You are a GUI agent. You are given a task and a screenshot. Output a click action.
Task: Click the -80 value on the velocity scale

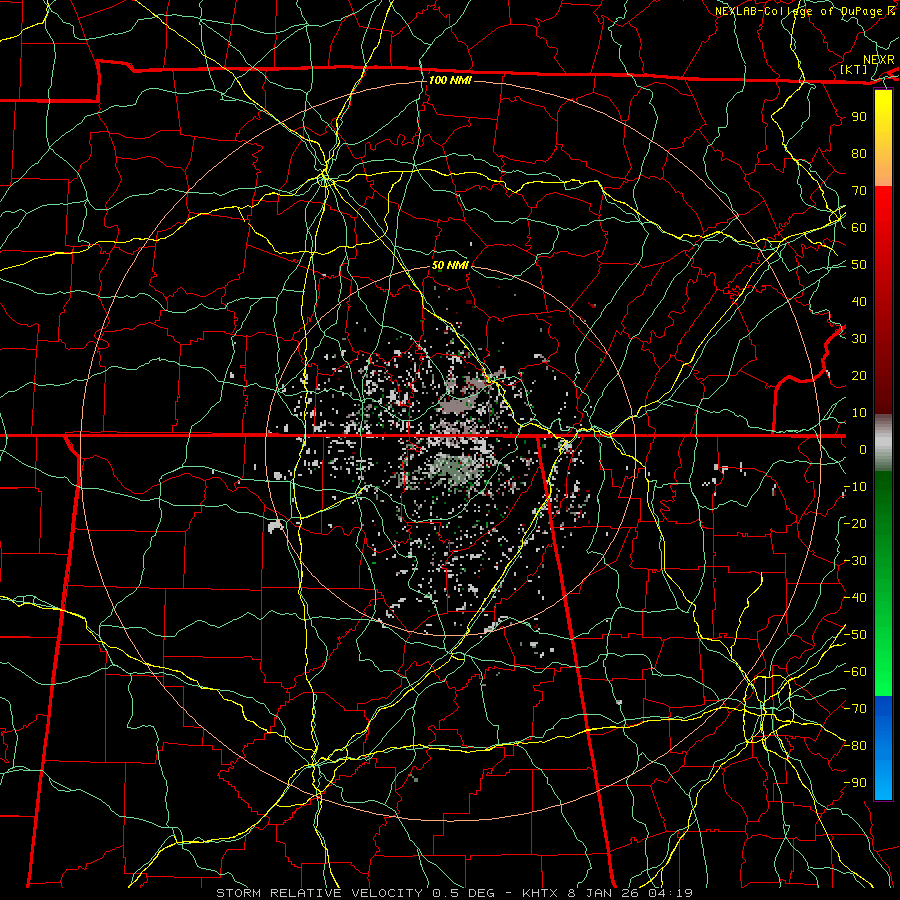(x=855, y=746)
